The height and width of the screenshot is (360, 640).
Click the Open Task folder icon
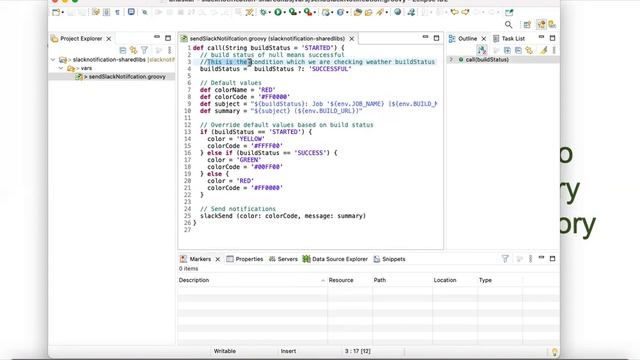click(x=369, y=12)
